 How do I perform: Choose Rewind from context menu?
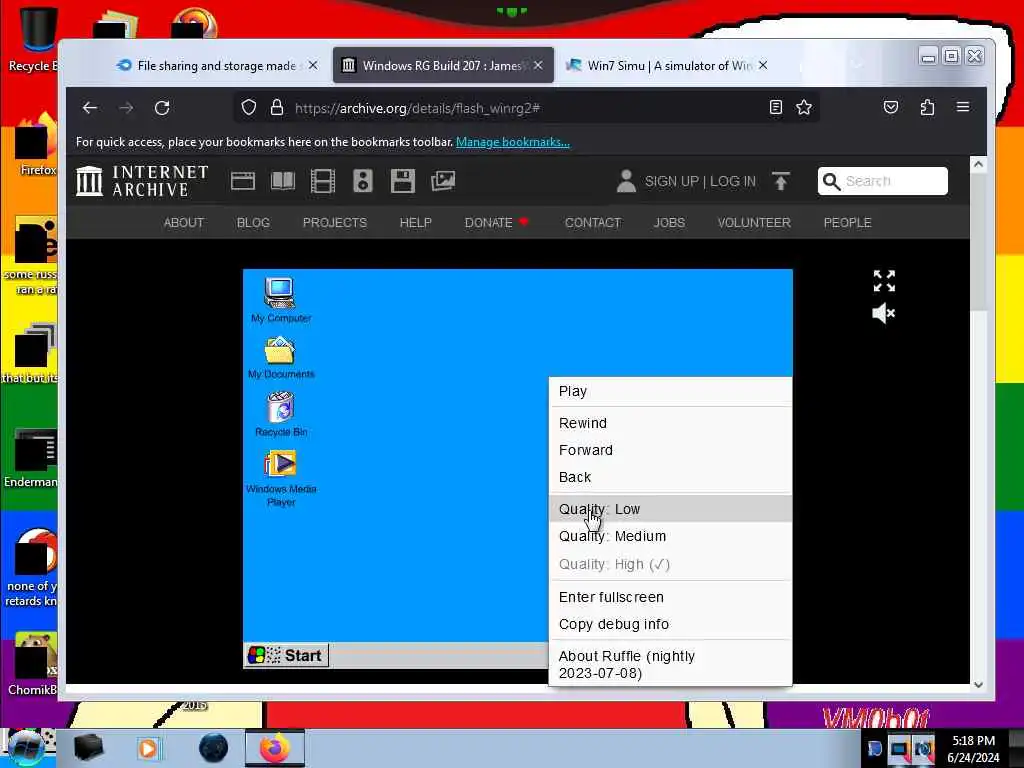[x=670, y=423]
